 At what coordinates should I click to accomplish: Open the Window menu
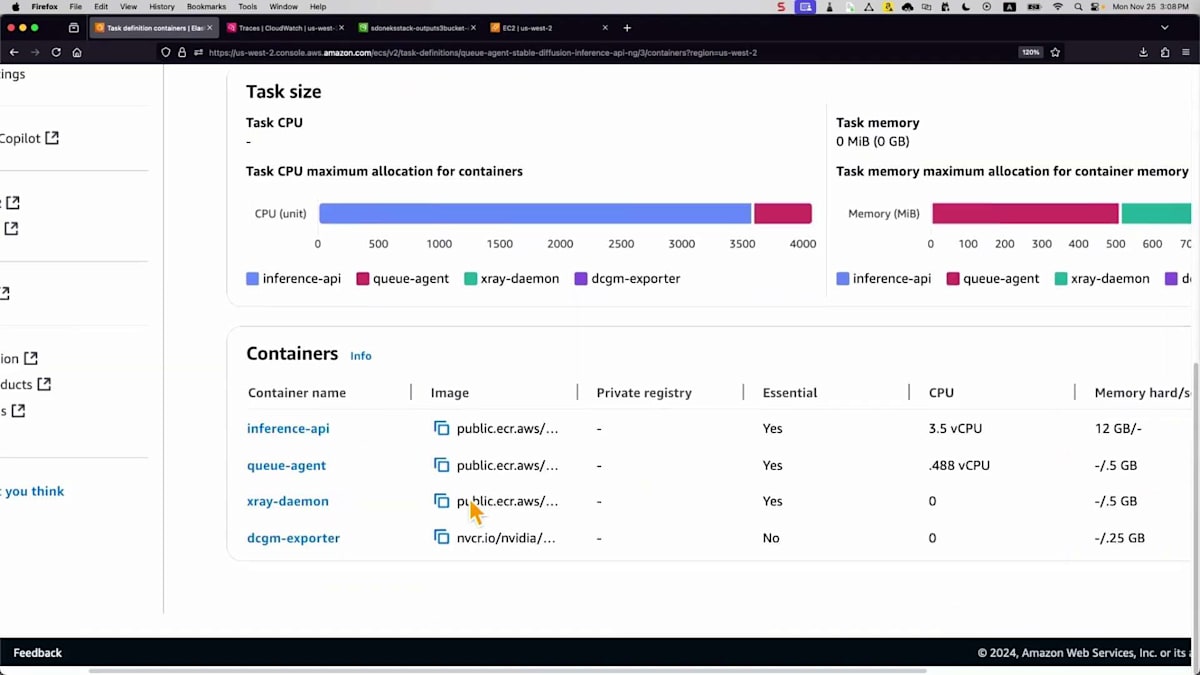(x=283, y=7)
